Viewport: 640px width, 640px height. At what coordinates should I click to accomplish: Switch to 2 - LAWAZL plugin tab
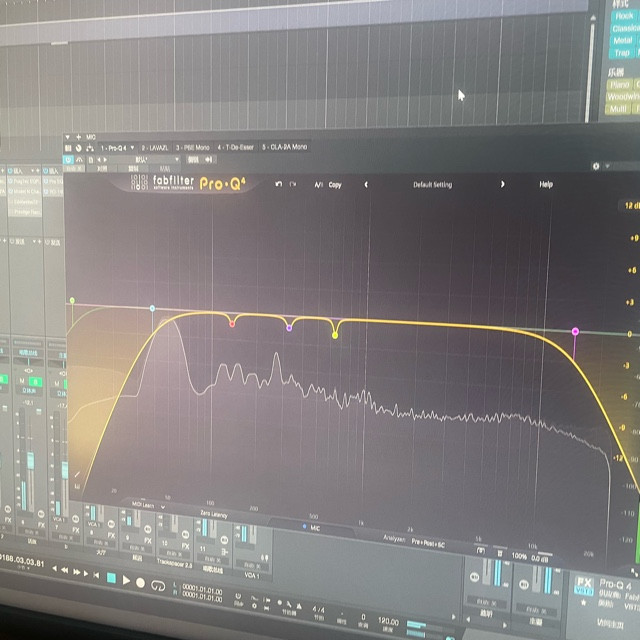pos(155,148)
